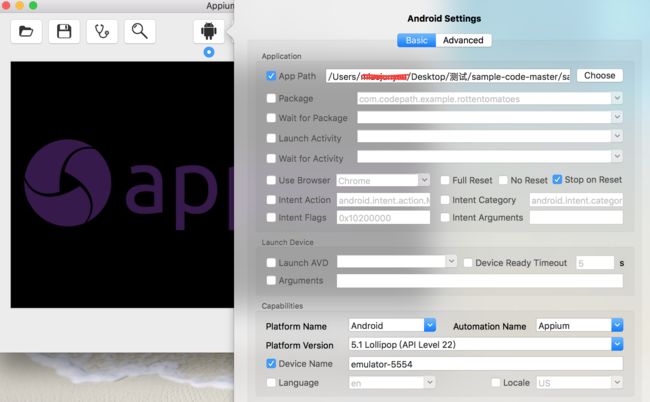Edit the App Path text field
Image resolution: width=650 pixels, height=402 pixels.
(448, 76)
